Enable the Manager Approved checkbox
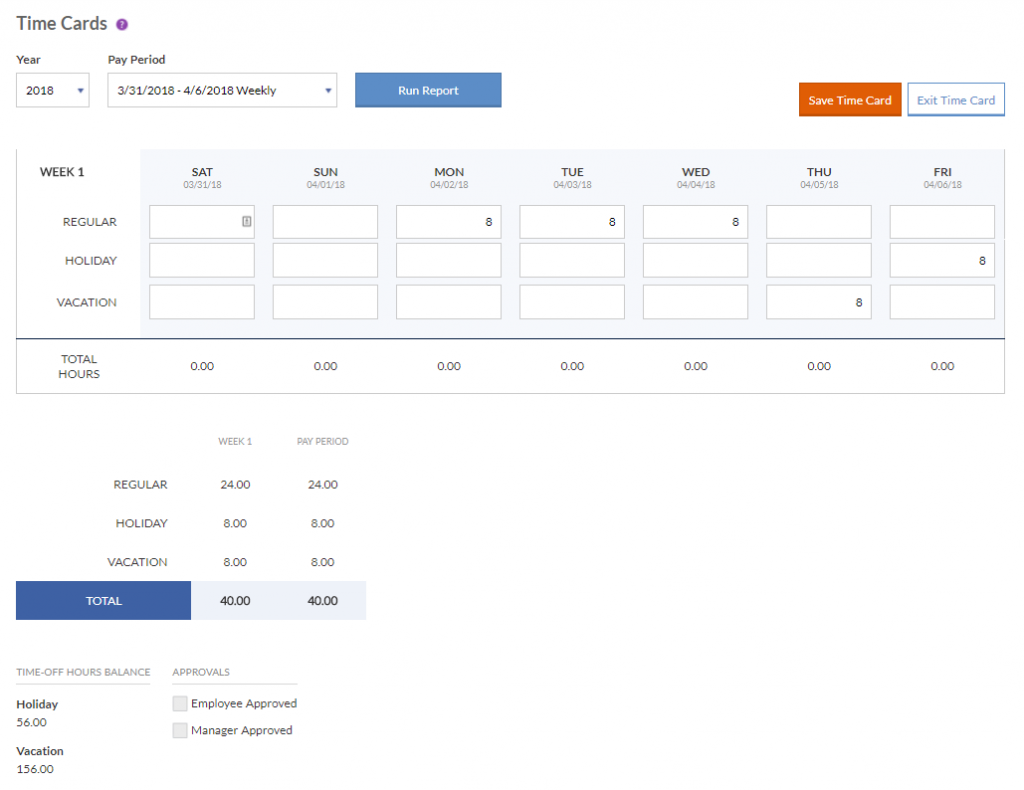1024x790 pixels. pyautogui.click(x=180, y=730)
